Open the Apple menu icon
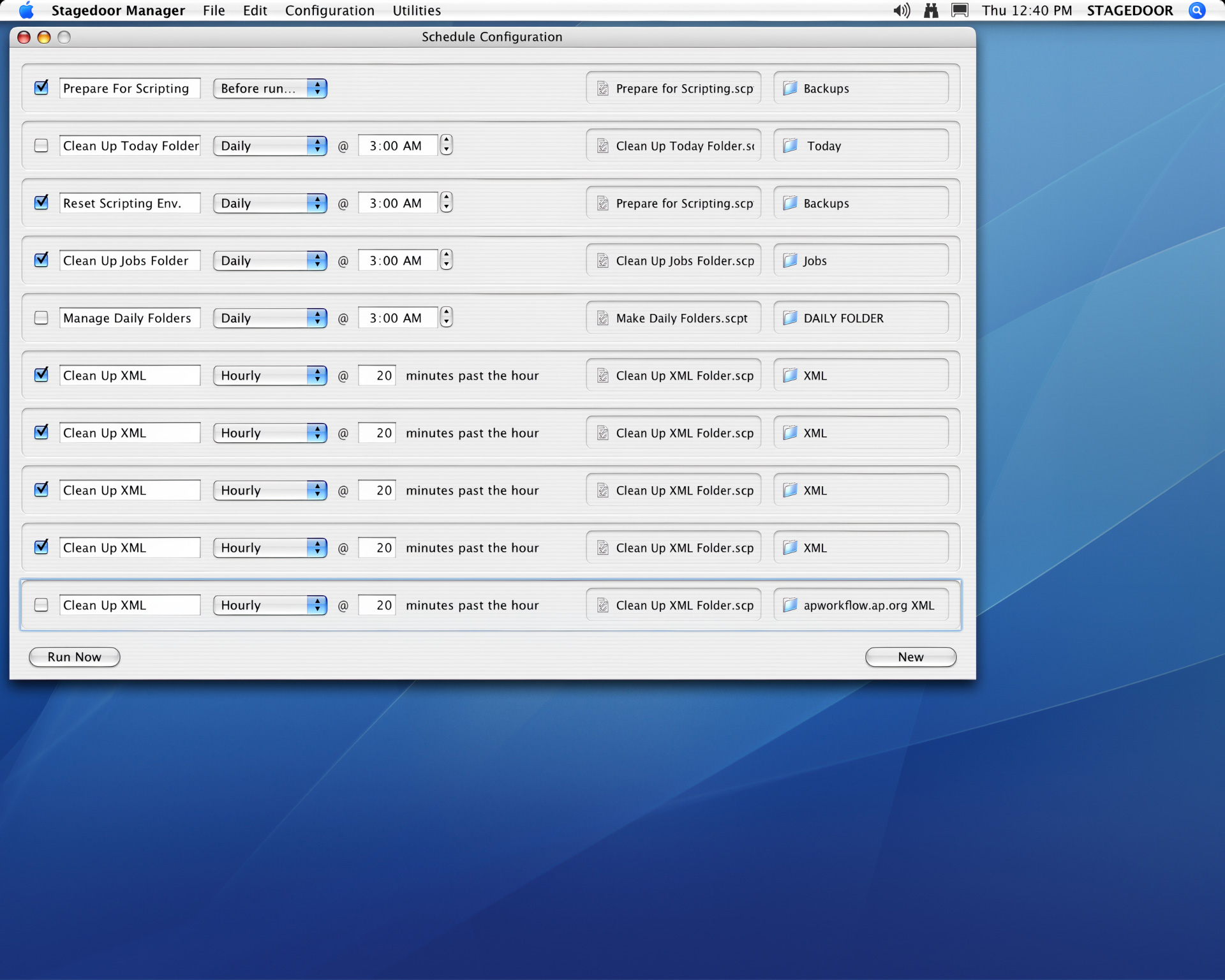The image size is (1225, 980). 26,10
